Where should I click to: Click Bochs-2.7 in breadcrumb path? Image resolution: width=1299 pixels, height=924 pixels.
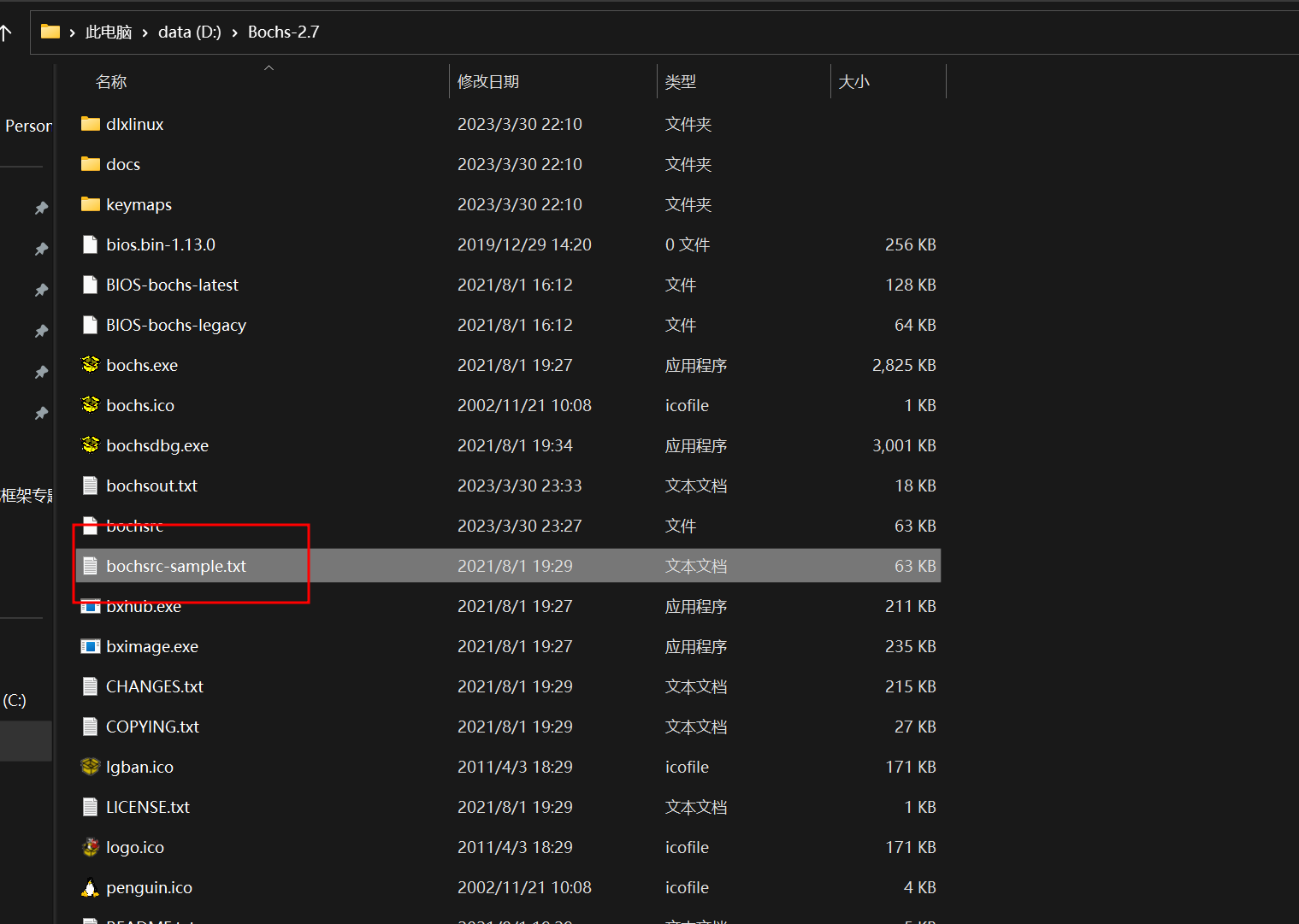[x=284, y=32]
